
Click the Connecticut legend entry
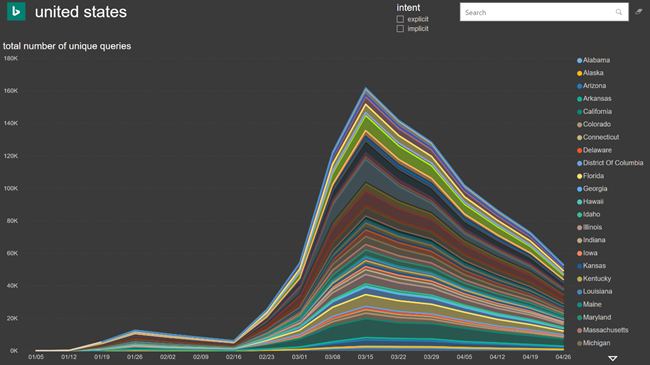(x=598, y=137)
